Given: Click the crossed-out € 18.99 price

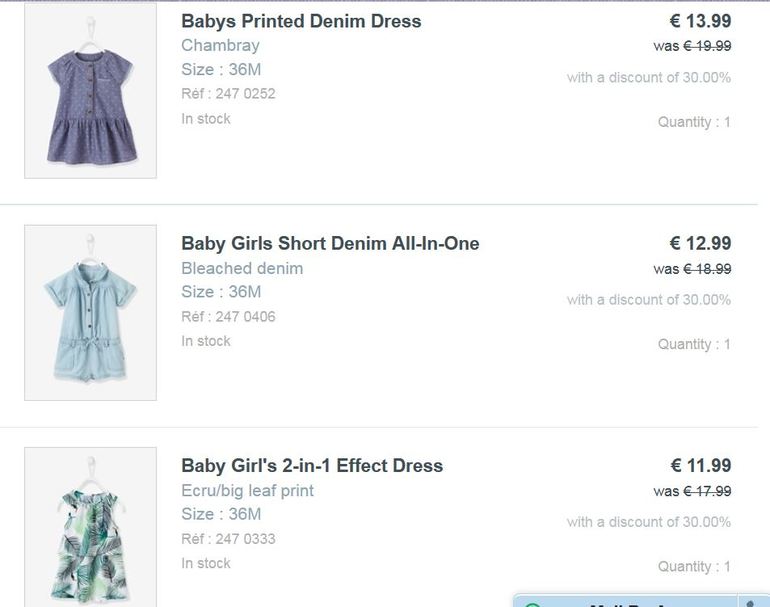Looking at the screenshot, I should (707, 269).
